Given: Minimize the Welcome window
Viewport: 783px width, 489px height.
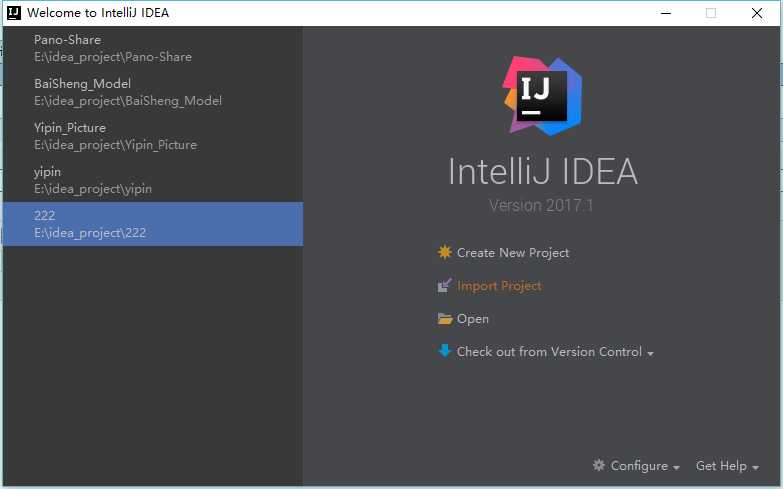Looking at the screenshot, I should pyautogui.click(x=666, y=13).
